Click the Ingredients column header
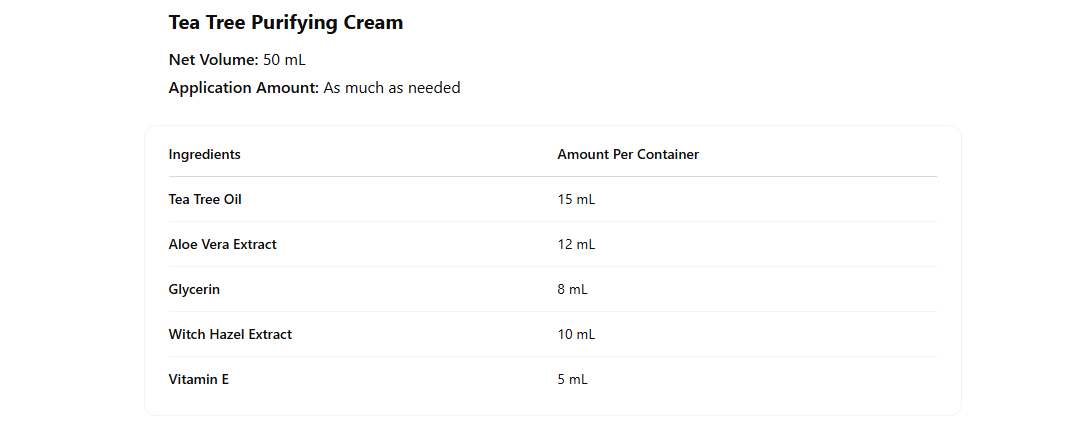This screenshot has height=448, width=1072. 204,154
